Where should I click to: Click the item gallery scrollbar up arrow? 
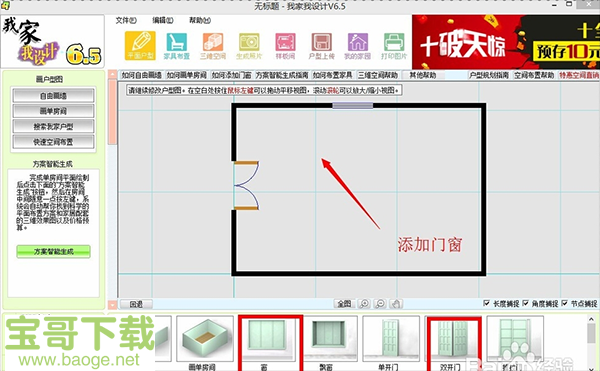coord(591,319)
